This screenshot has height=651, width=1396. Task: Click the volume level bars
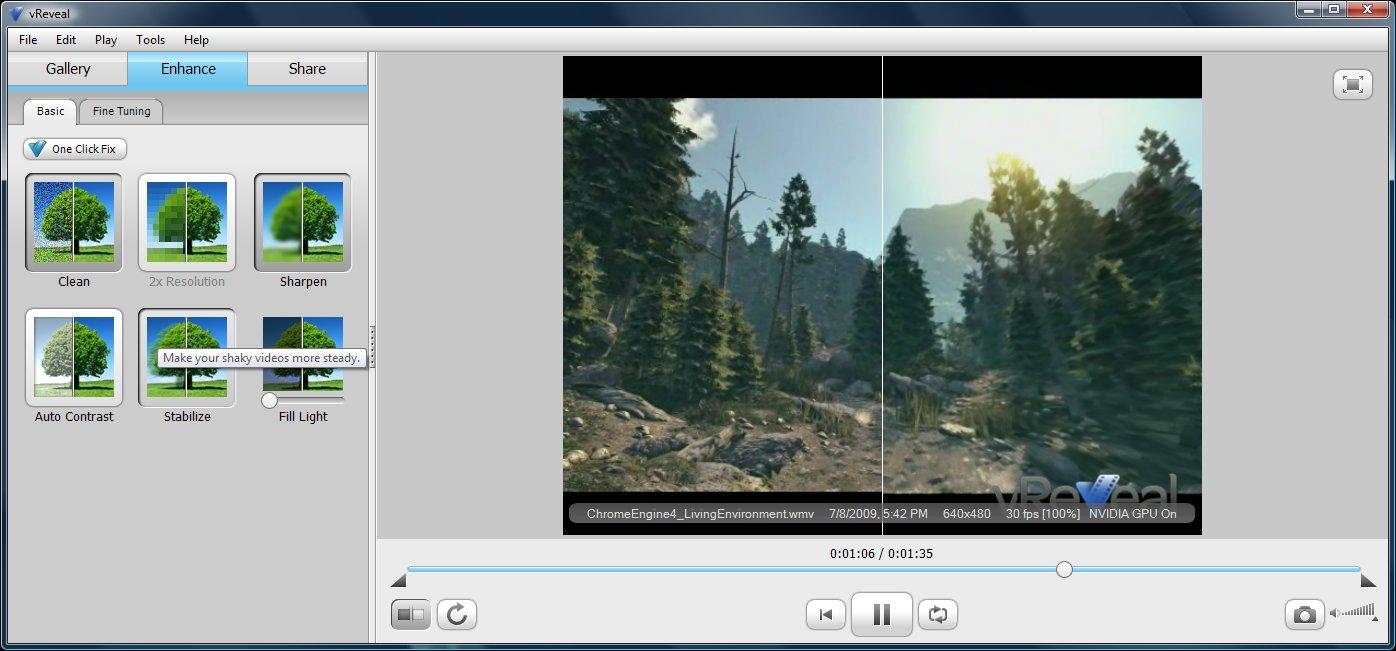point(1358,611)
